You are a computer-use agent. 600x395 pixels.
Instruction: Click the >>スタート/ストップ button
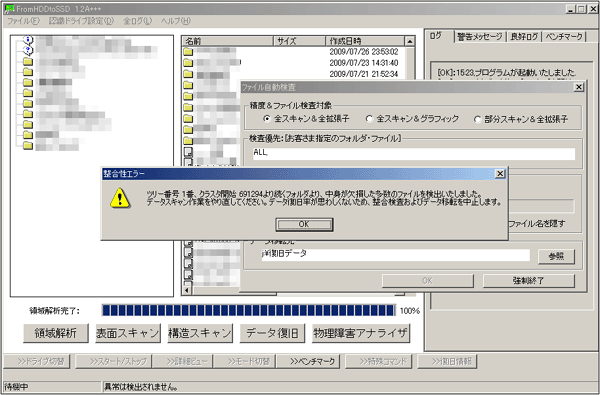(x=114, y=361)
